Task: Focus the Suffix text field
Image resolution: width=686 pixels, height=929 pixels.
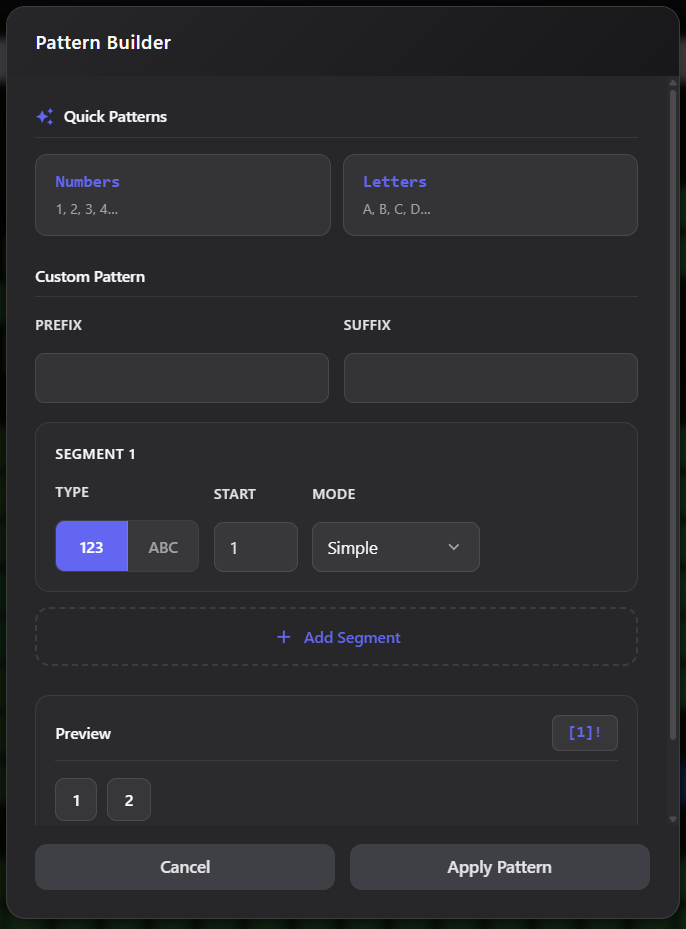Action: point(490,378)
